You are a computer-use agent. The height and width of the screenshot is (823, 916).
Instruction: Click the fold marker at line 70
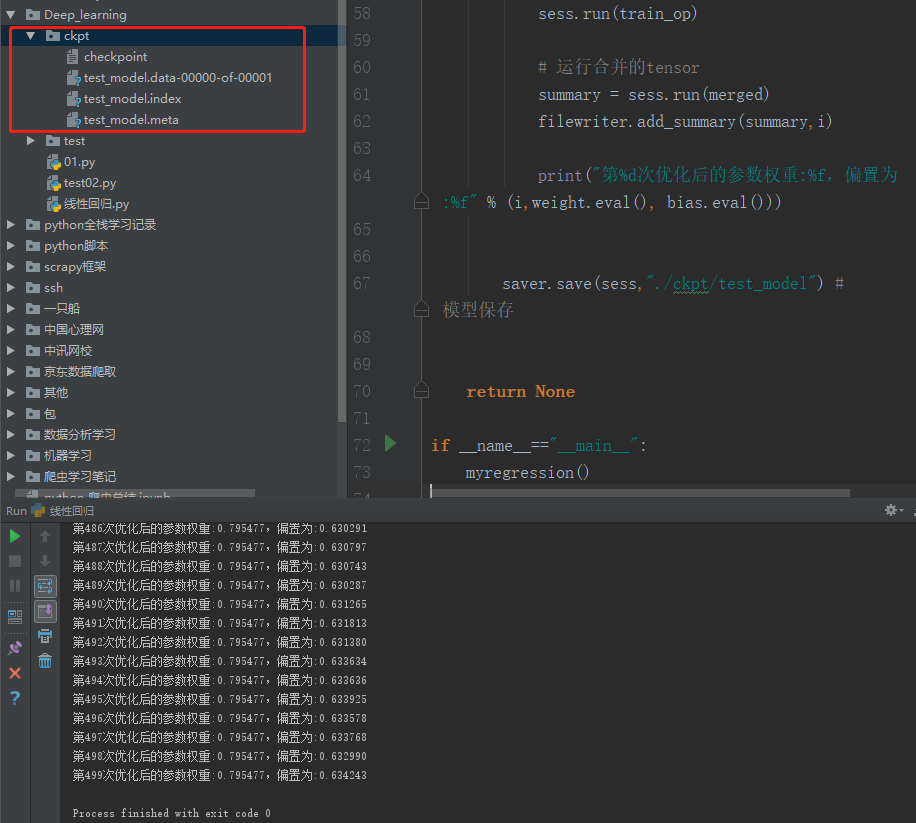click(x=421, y=390)
